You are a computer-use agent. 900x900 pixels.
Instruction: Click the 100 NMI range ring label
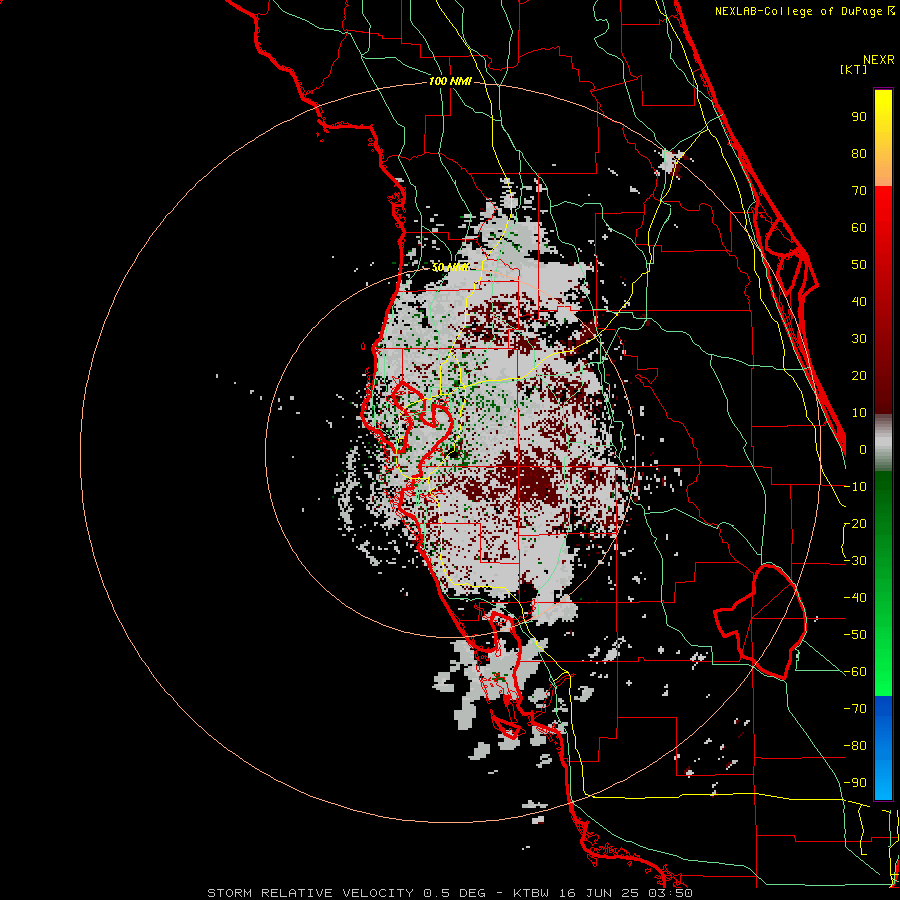pyautogui.click(x=450, y=82)
